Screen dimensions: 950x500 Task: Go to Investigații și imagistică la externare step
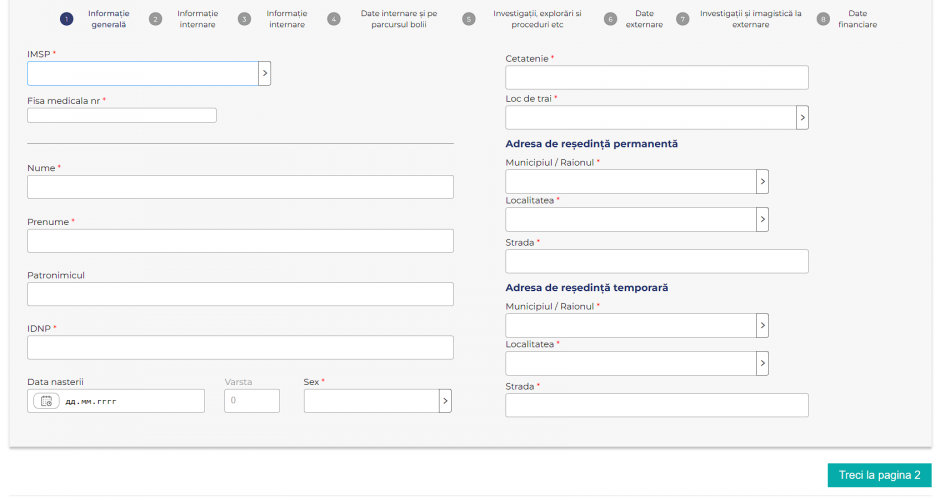(751, 19)
